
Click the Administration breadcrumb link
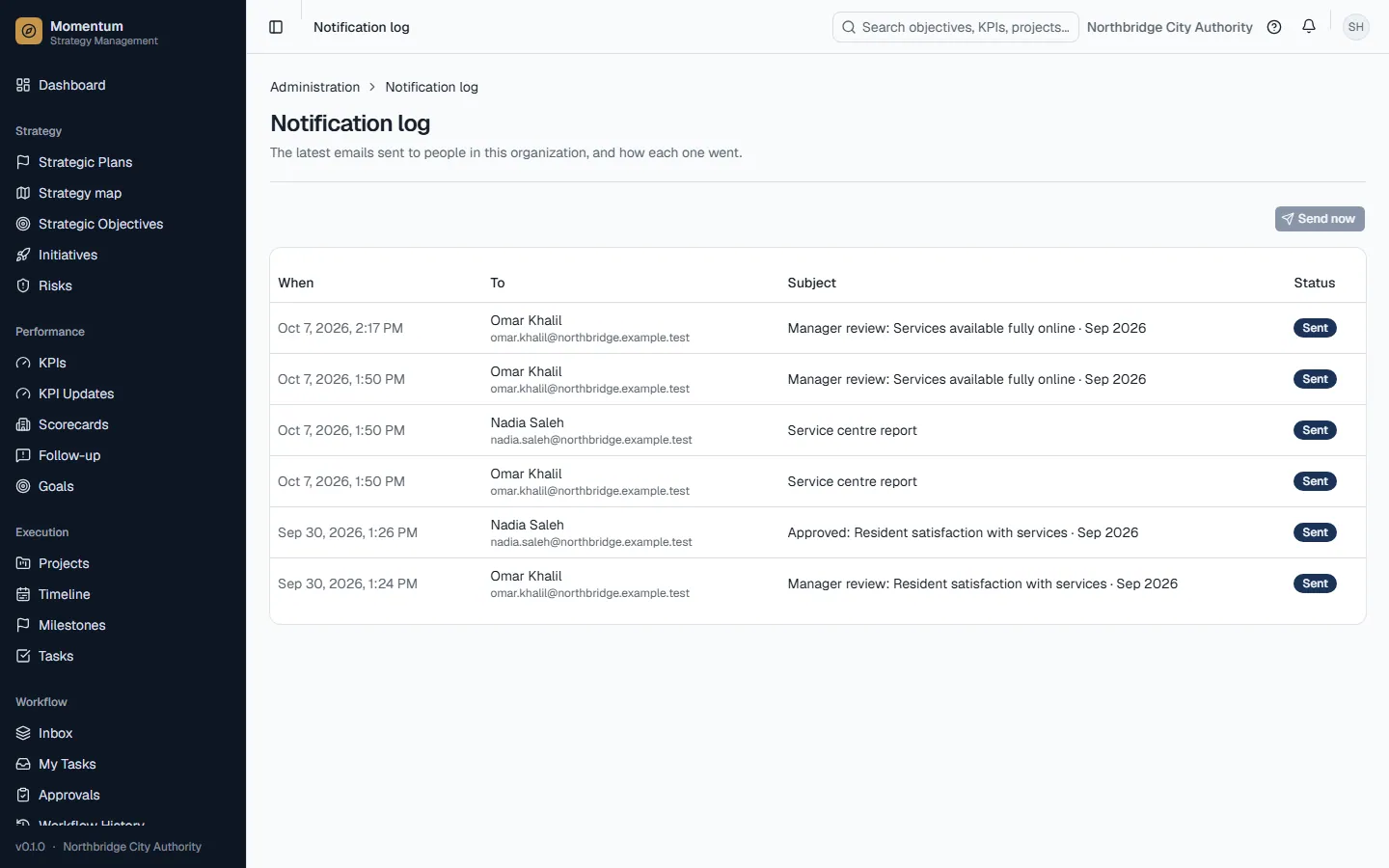pyautogui.click(x=314, y=87)
